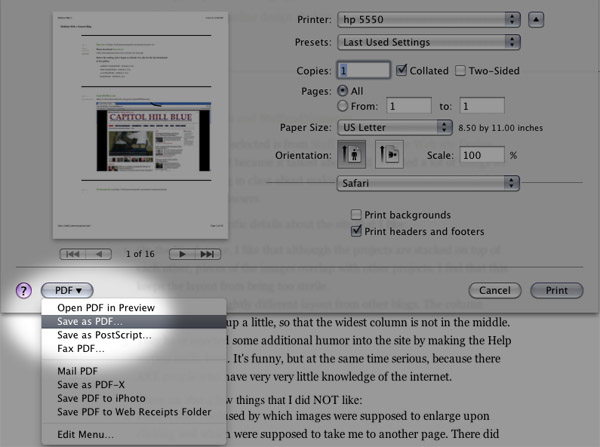Viewport: 600px width, 447px height.
Task: Open Paper Size dropdown US Letter
Action: pos(395,127)
